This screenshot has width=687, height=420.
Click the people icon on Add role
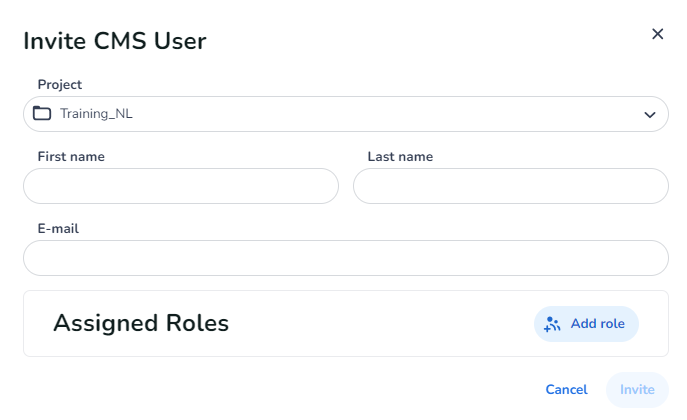552,324
